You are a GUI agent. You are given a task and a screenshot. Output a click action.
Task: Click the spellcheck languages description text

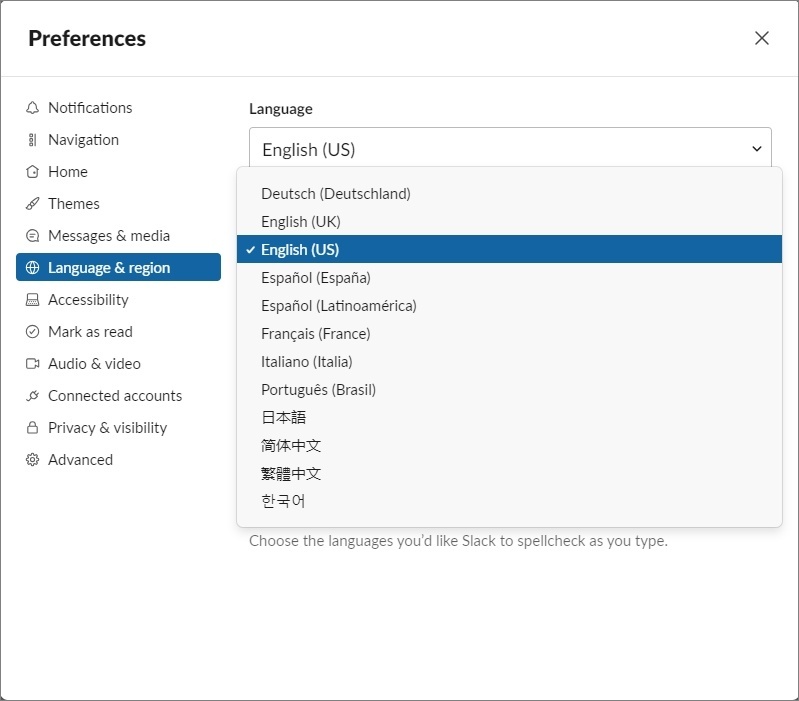(x=458, y=541)
